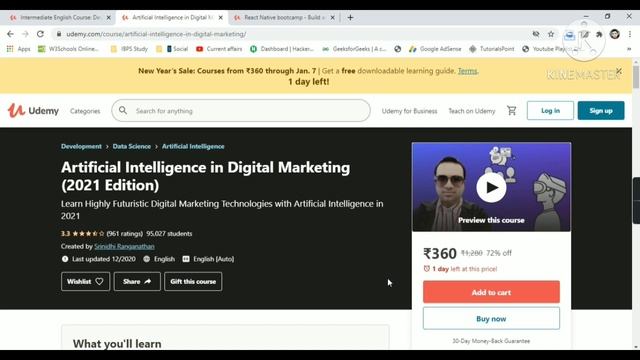This screenshot has width=640, height=360.
Task: Open the Data Science breadcrumb
Action: (x=131, y=147)
